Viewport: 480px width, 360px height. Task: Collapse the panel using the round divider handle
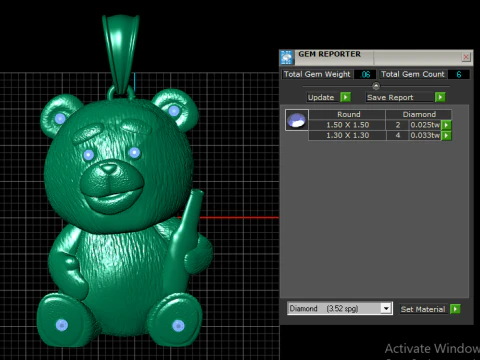click(376, 86)
